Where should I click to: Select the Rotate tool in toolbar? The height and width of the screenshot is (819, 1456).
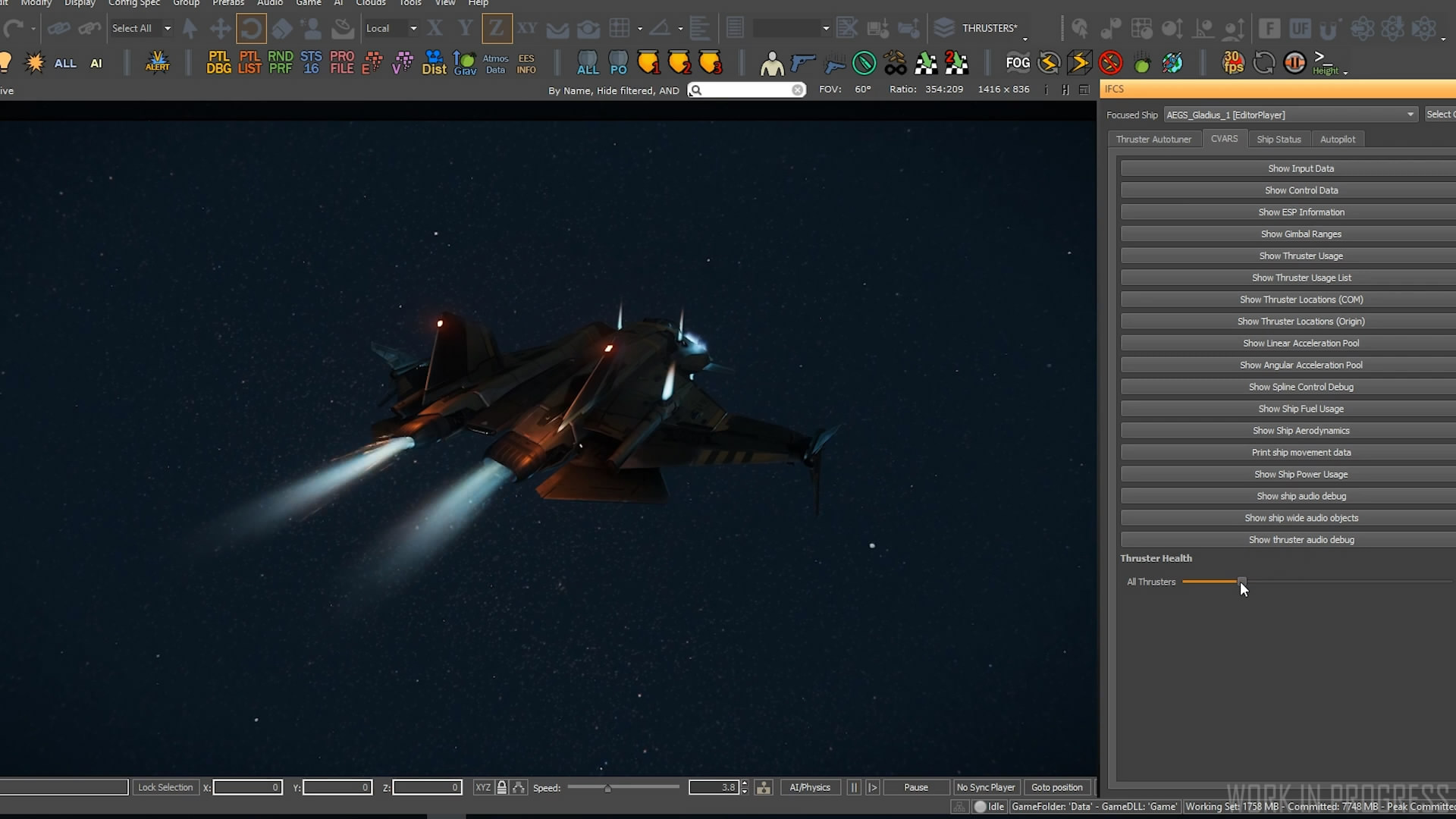[251, 29]
